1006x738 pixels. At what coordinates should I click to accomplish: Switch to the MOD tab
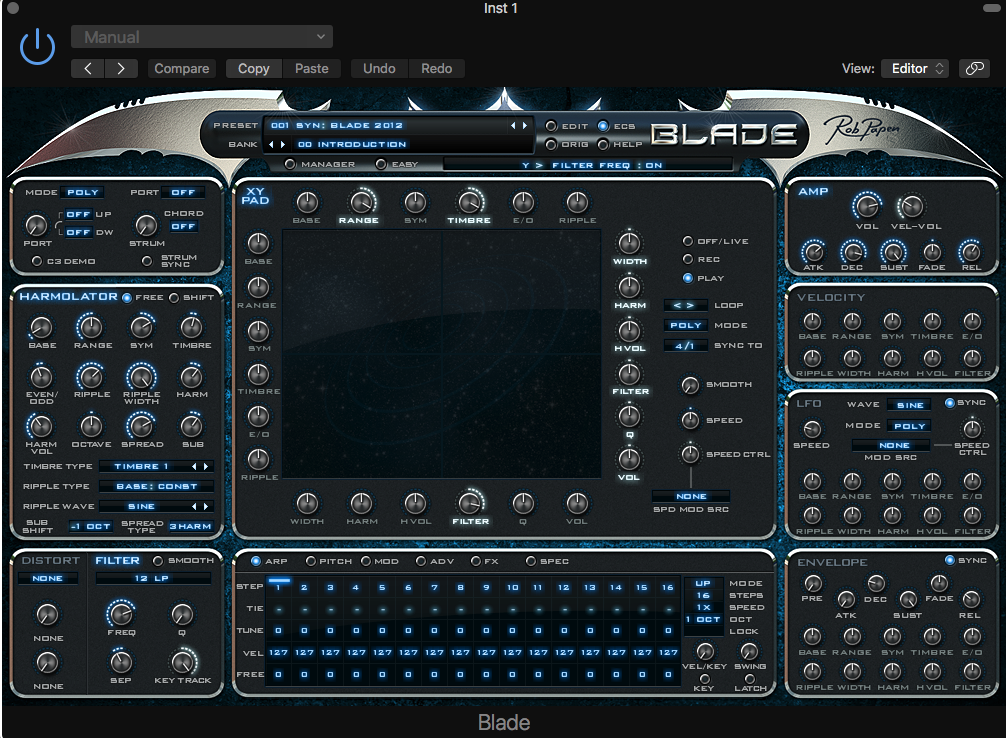(x=366, y=561)
